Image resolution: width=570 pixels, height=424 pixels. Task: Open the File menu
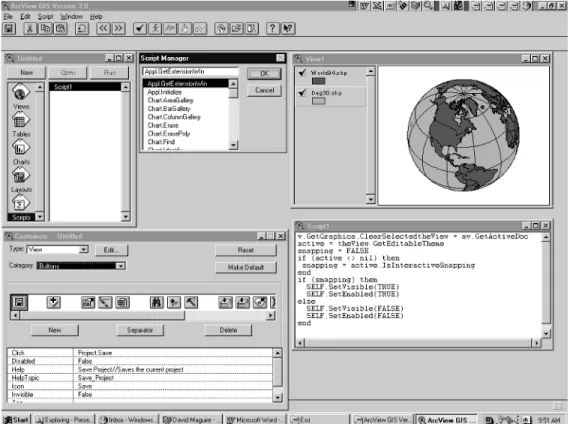pyautogui.click(x=8, y=16)
